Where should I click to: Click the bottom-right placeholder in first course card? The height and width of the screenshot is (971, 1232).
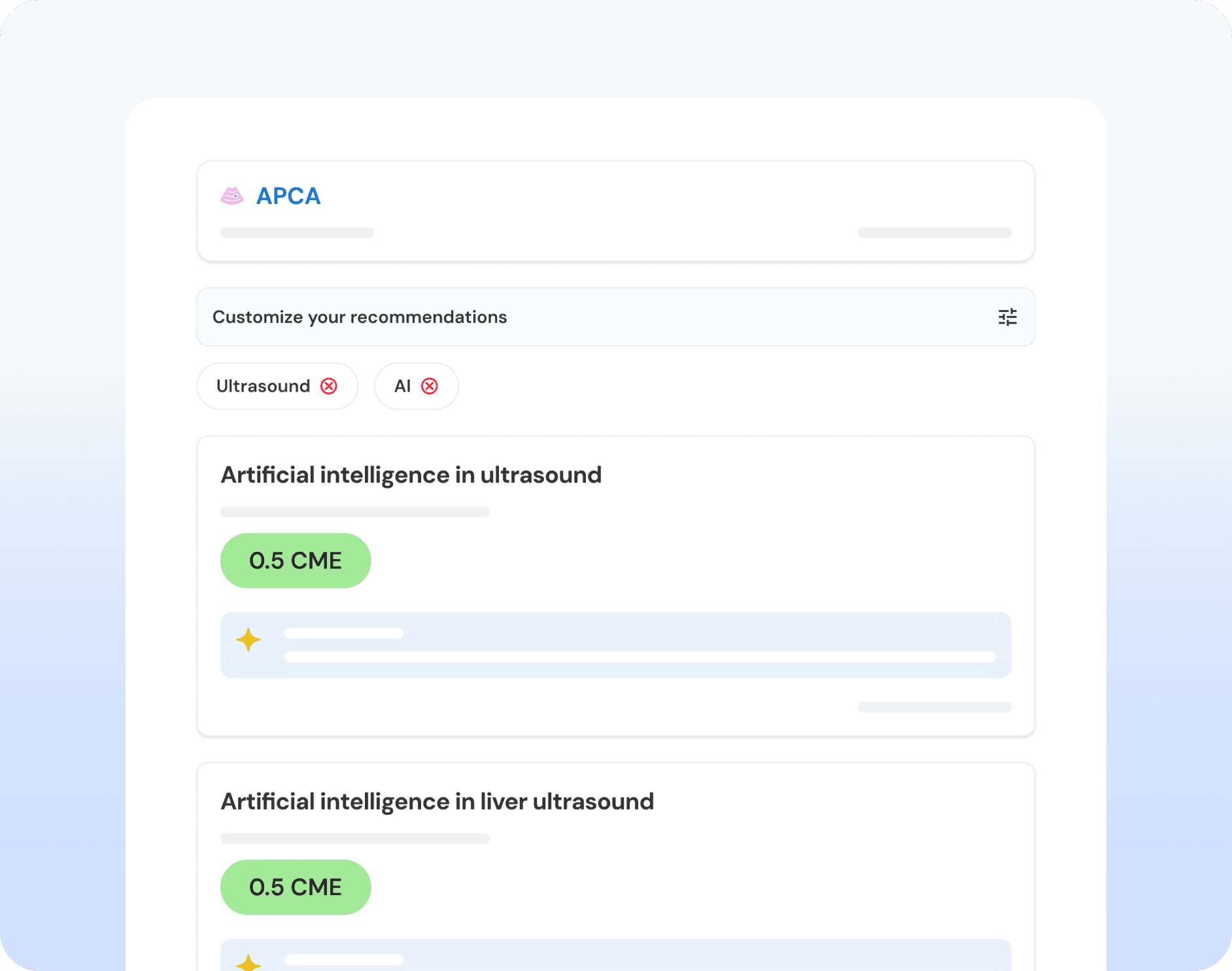[x=934, y=707]
